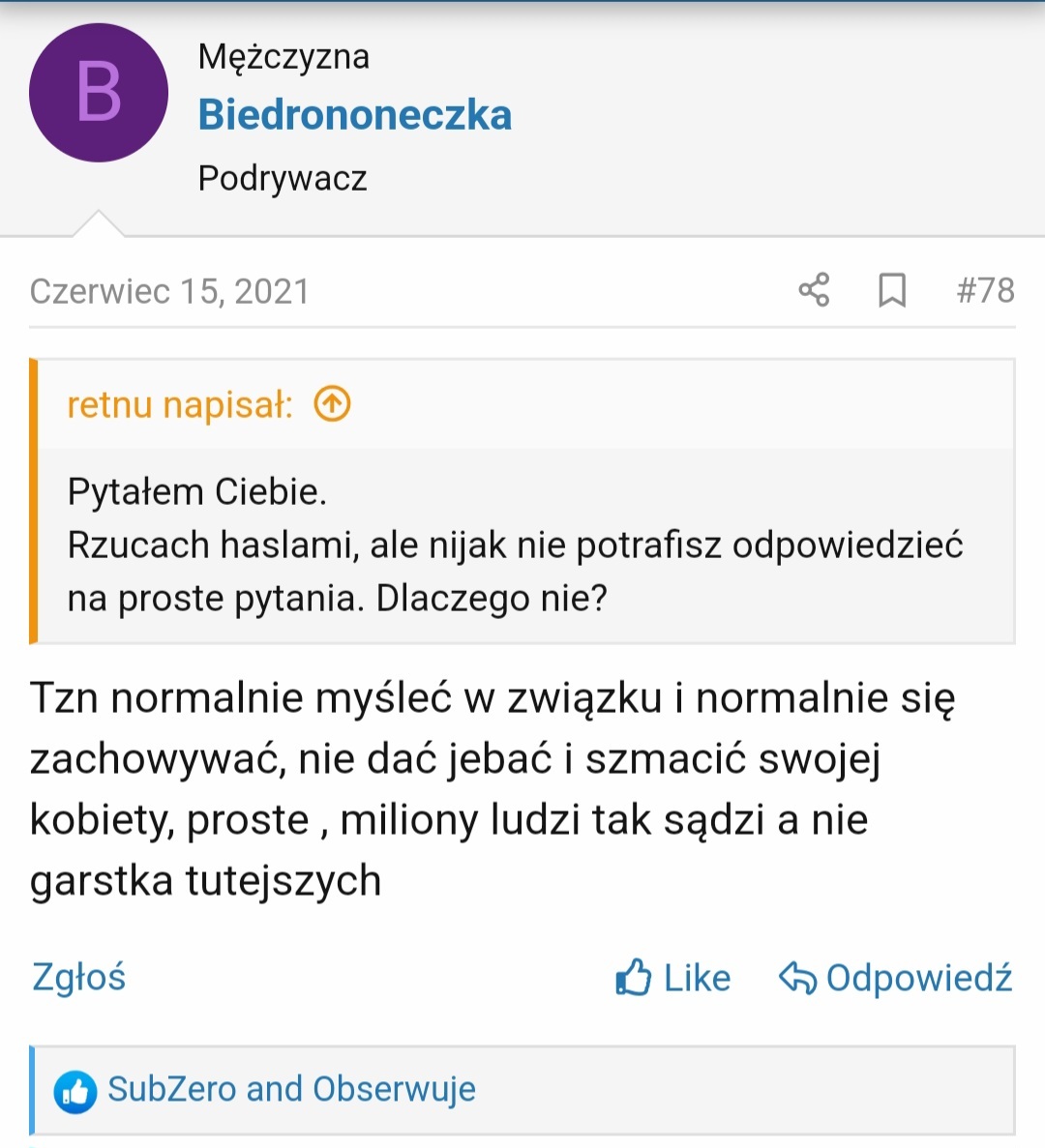This screenshot has height=1148, width=1045.
Task: Open Biedrononeczka's user profile
Action: [x=355, y=115]
